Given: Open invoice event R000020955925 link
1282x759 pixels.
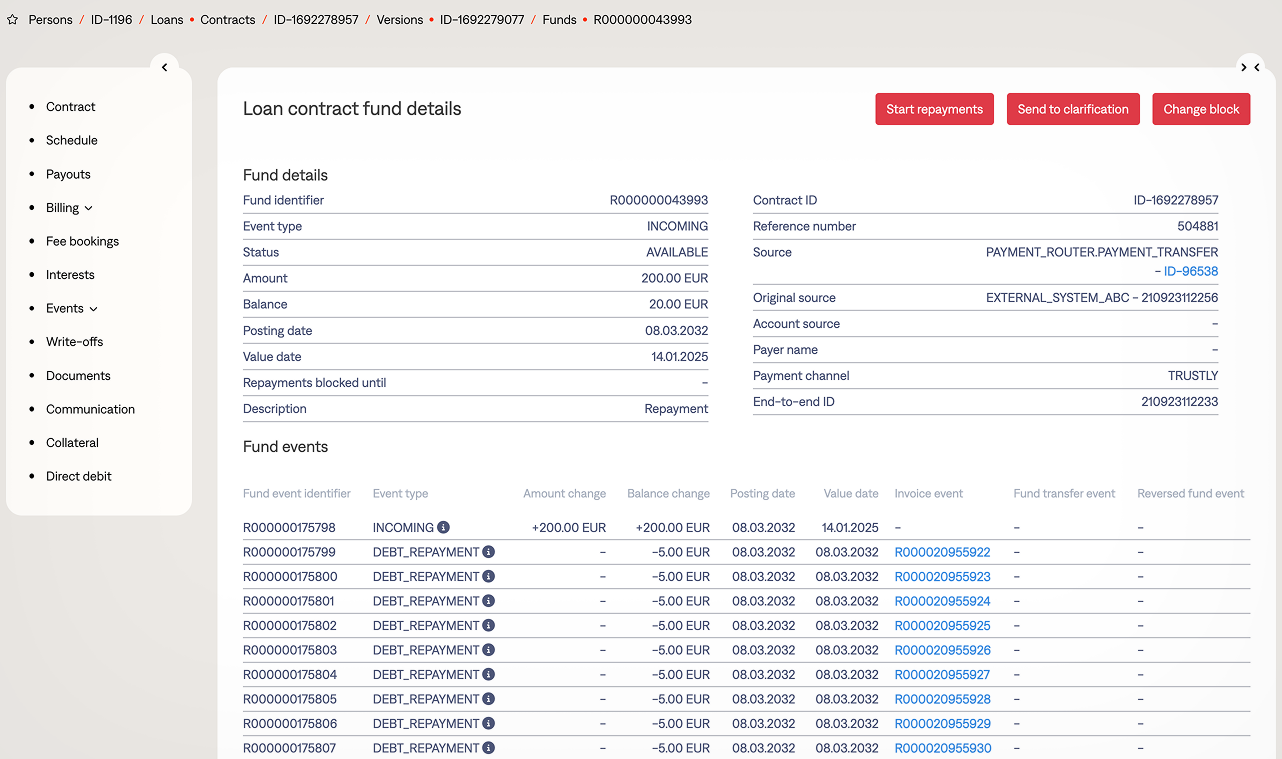Looking at the screenshot, I should tap(942, 626).
